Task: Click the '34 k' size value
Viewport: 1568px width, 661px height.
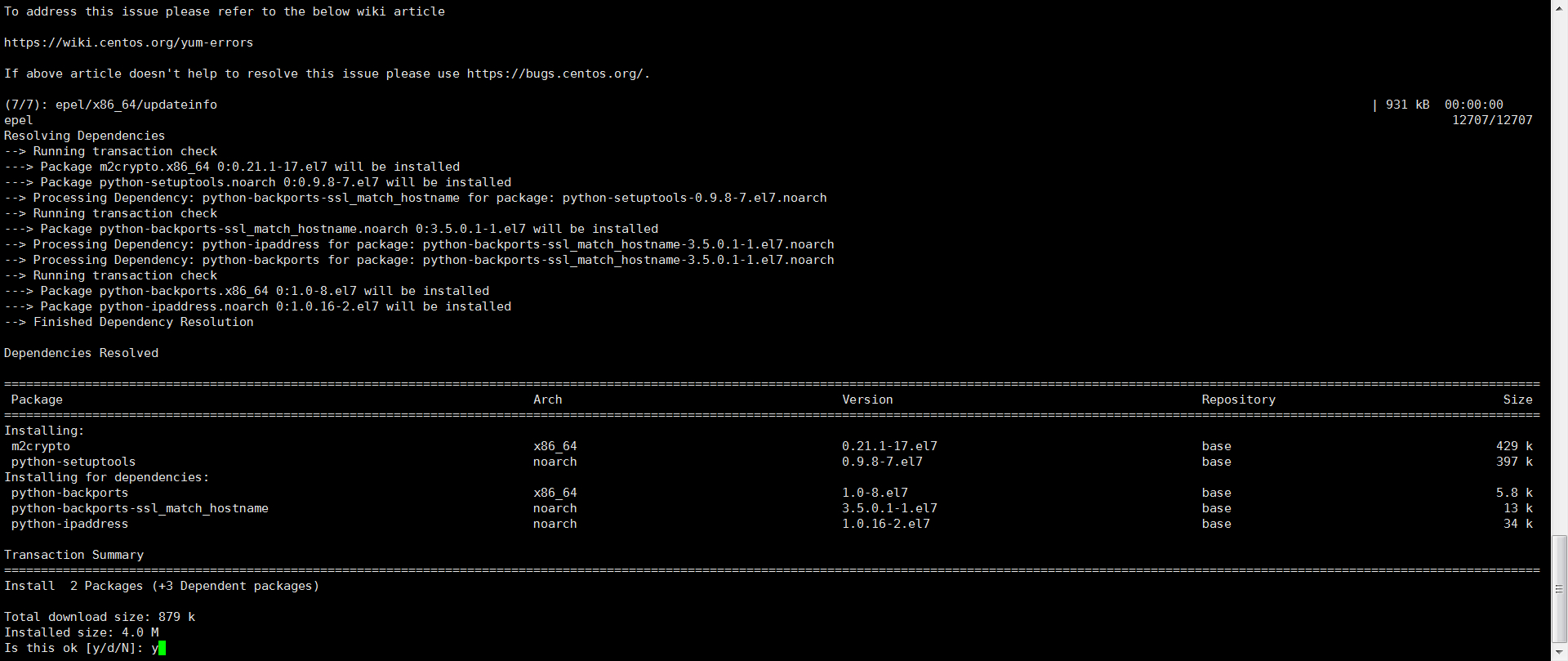Action: (1518, 524)
